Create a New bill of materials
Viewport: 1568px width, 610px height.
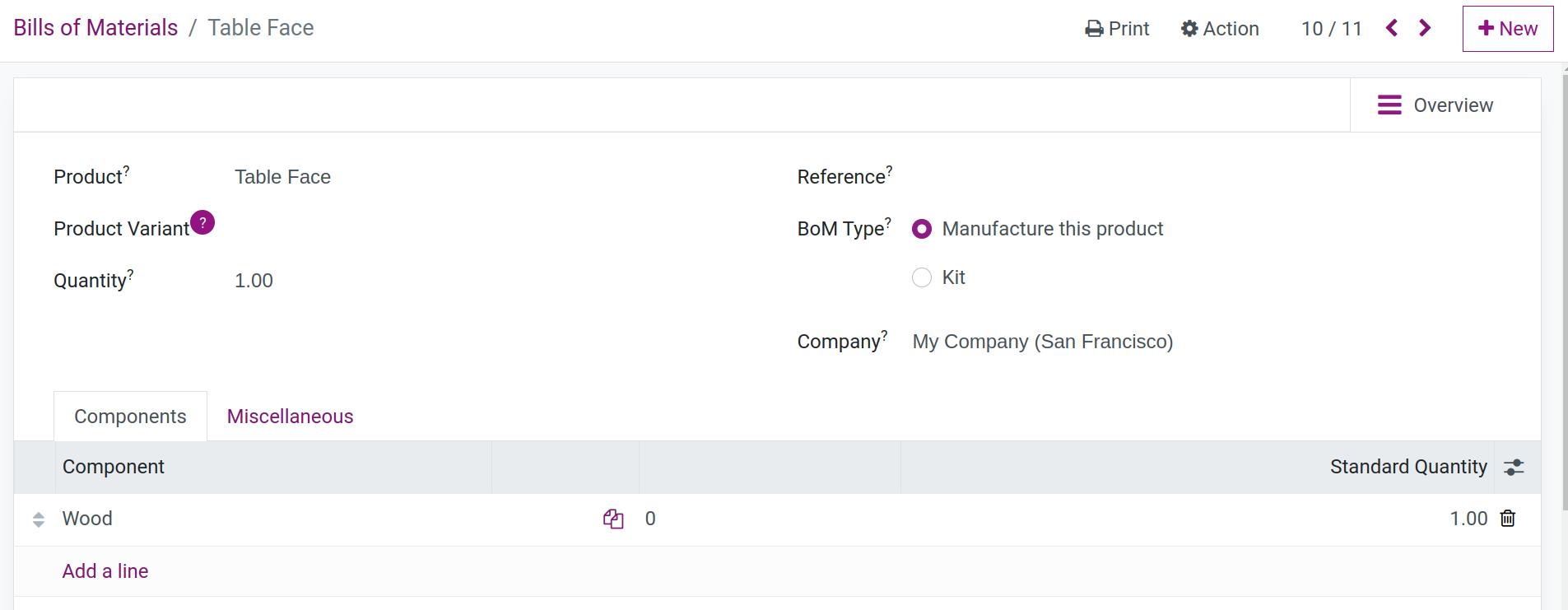(1507, 29)
